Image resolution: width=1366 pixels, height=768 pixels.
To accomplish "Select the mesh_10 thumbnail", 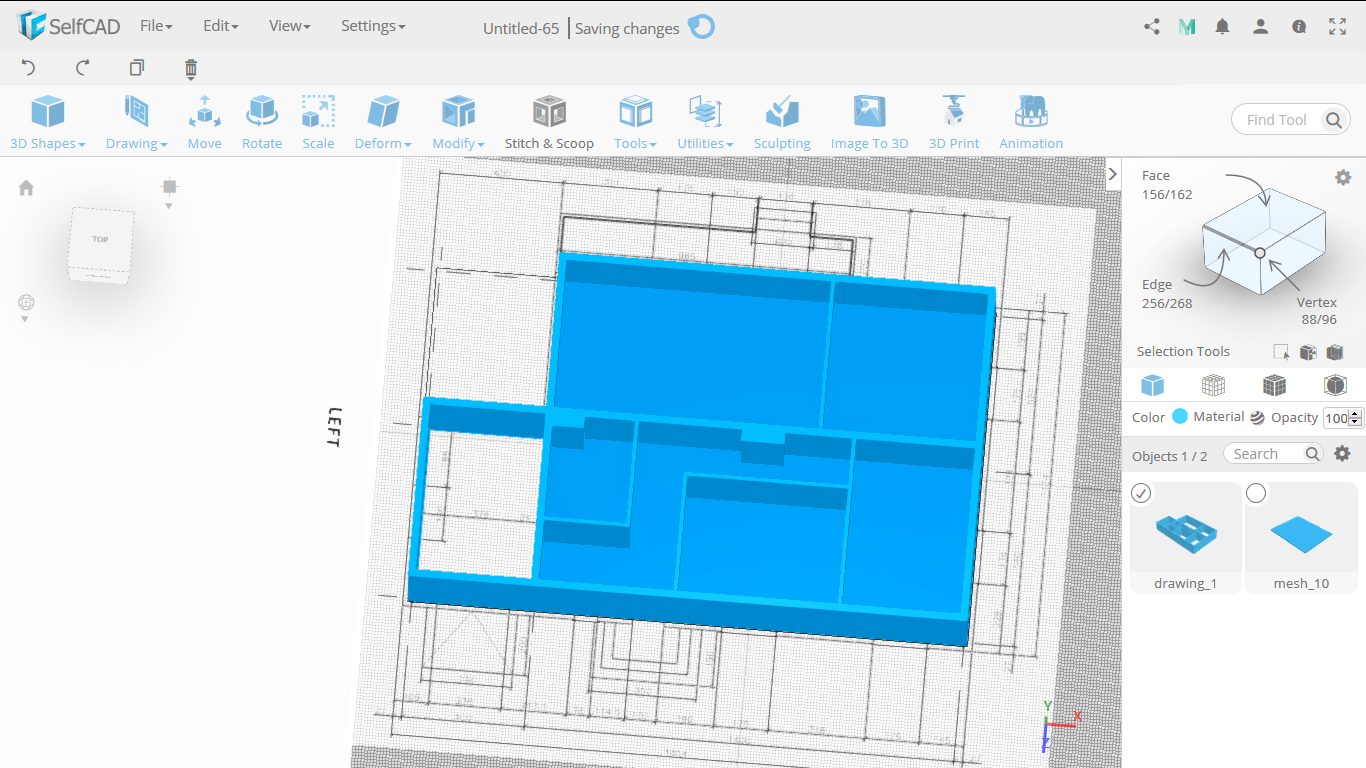I will pos(1301,537).
